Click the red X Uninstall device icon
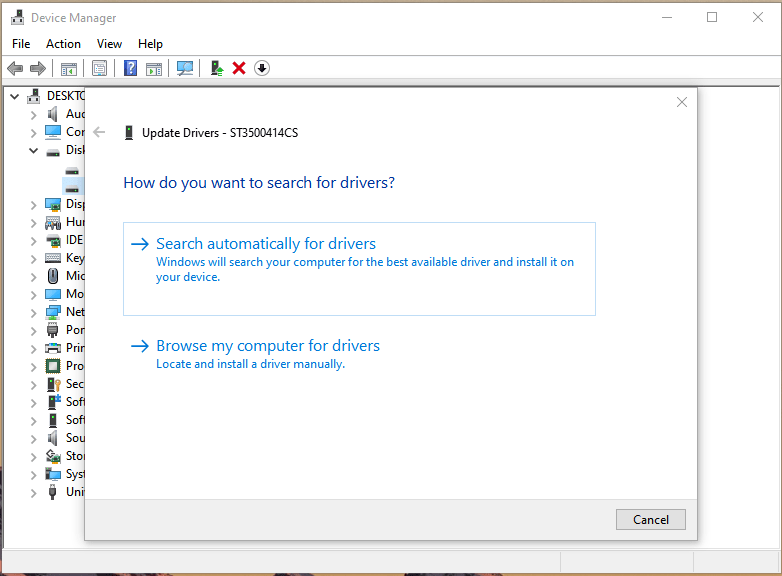This screenshot has width=782, height=576. point(239,68)
